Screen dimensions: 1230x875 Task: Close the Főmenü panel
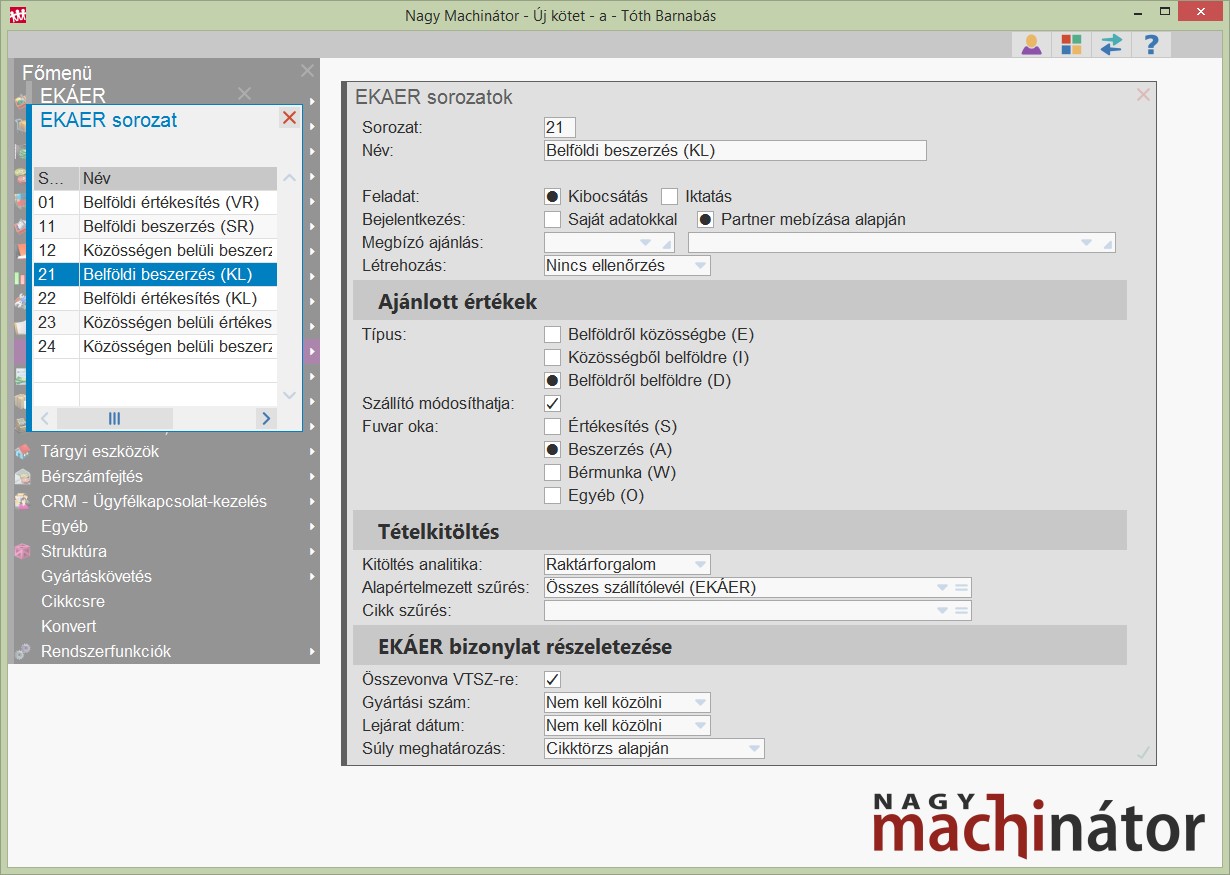[307, 71]
